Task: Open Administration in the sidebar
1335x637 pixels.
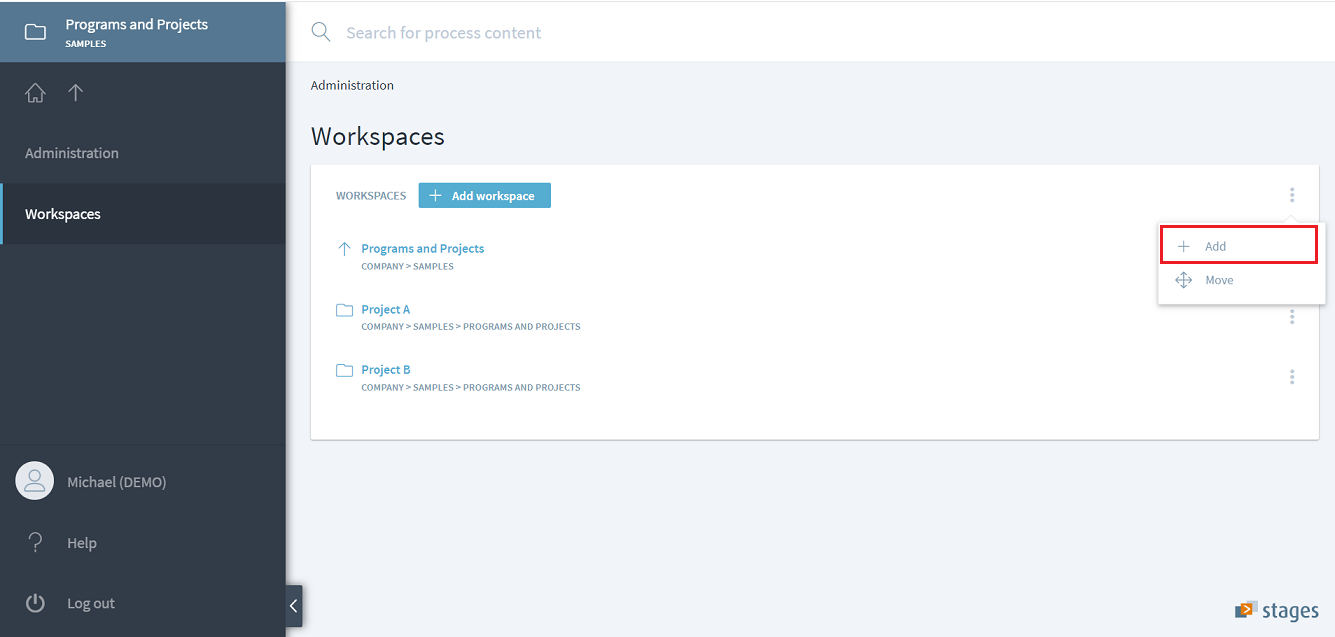Action: pos(72,153)
